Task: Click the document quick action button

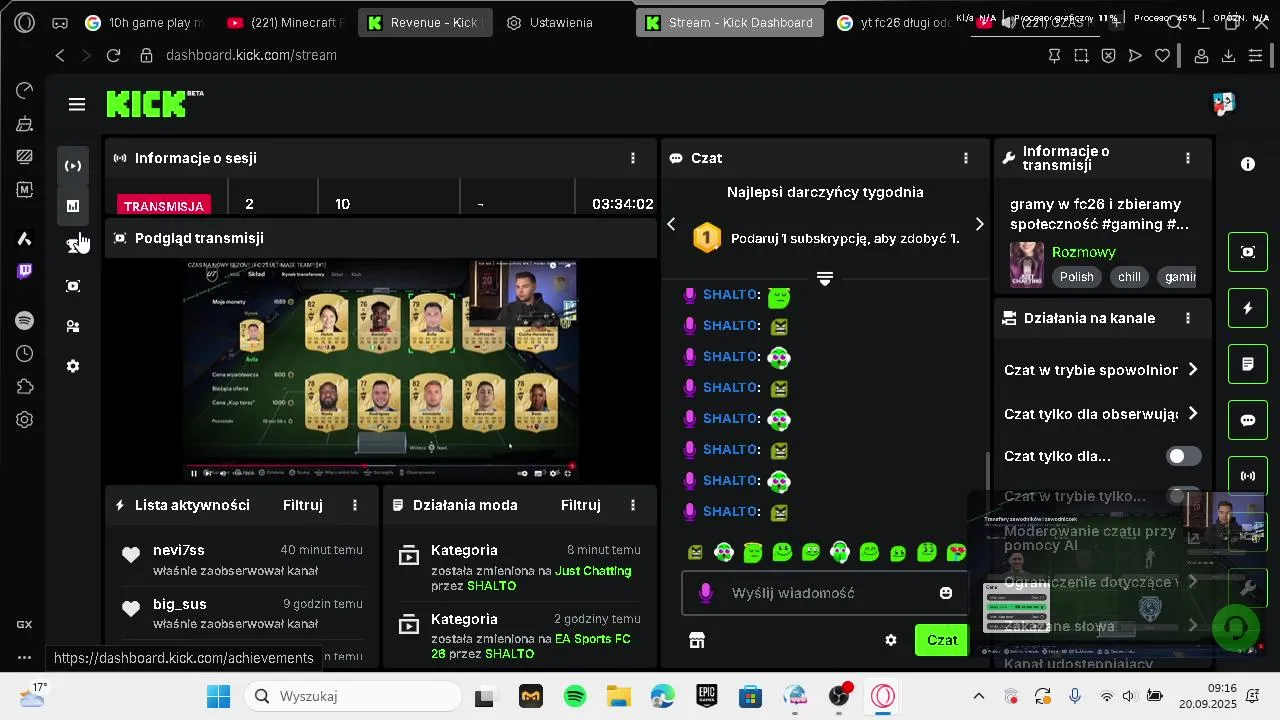Action: click(1248, 364)
